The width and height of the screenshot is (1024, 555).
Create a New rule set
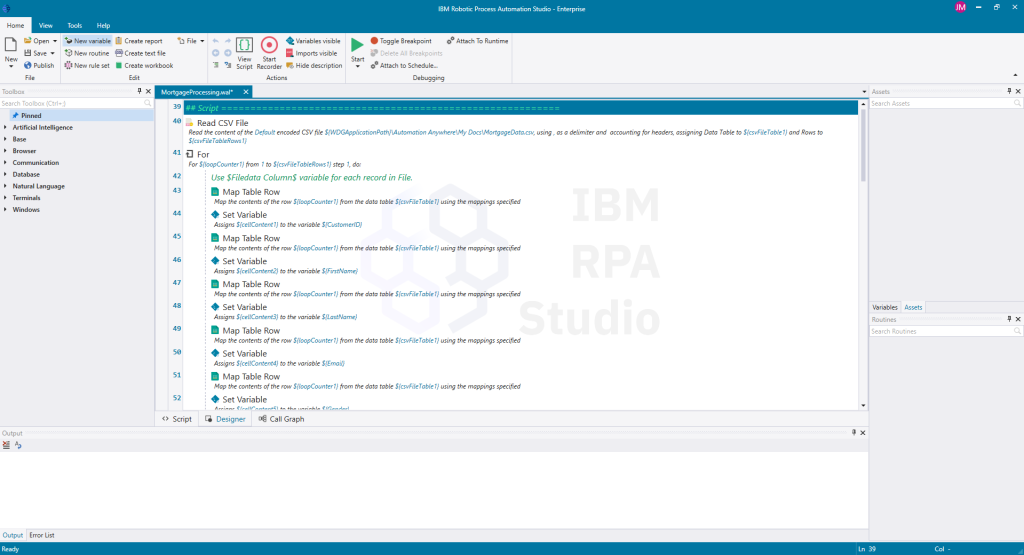point(87,65)
